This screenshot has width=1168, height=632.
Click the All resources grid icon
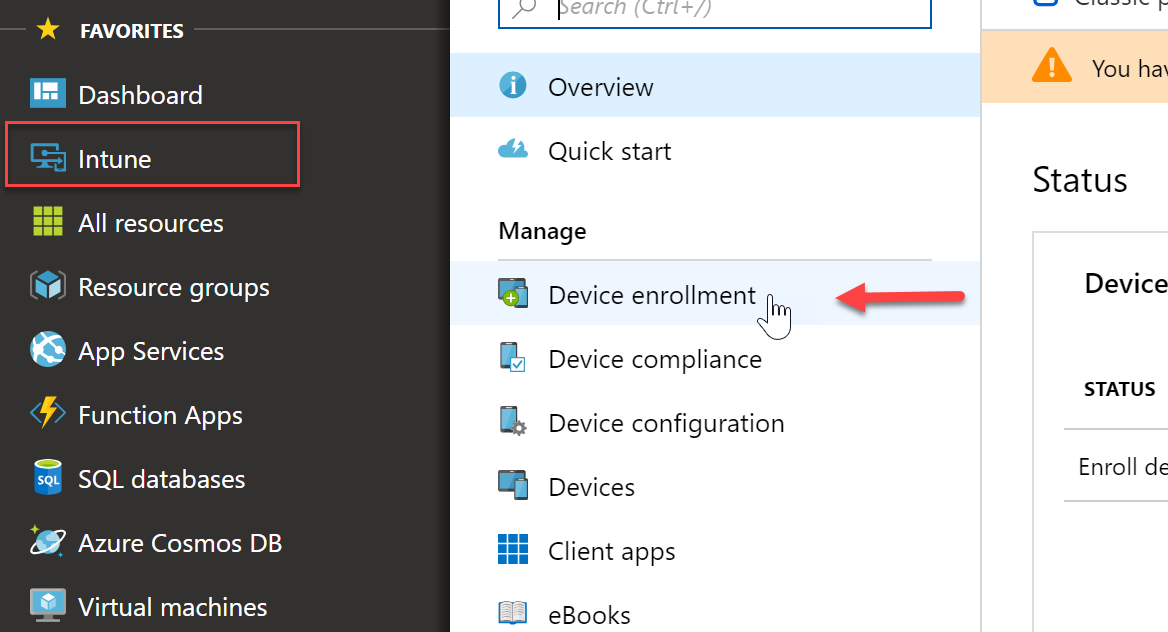[48, 222]
